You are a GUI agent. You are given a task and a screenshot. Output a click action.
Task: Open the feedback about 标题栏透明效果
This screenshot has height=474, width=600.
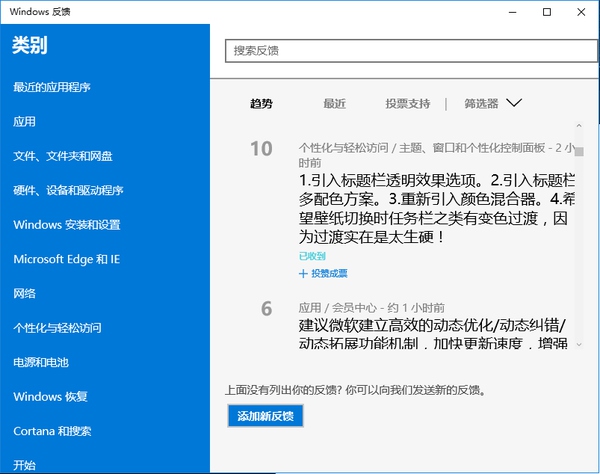(x=437, y=209)
